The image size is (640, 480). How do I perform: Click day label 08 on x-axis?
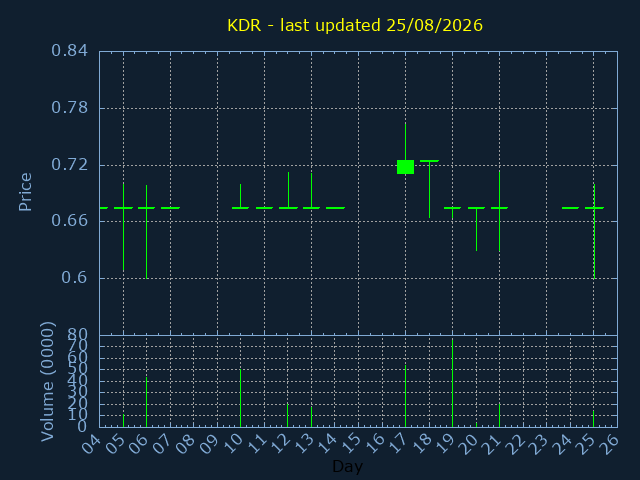(185, 444)
